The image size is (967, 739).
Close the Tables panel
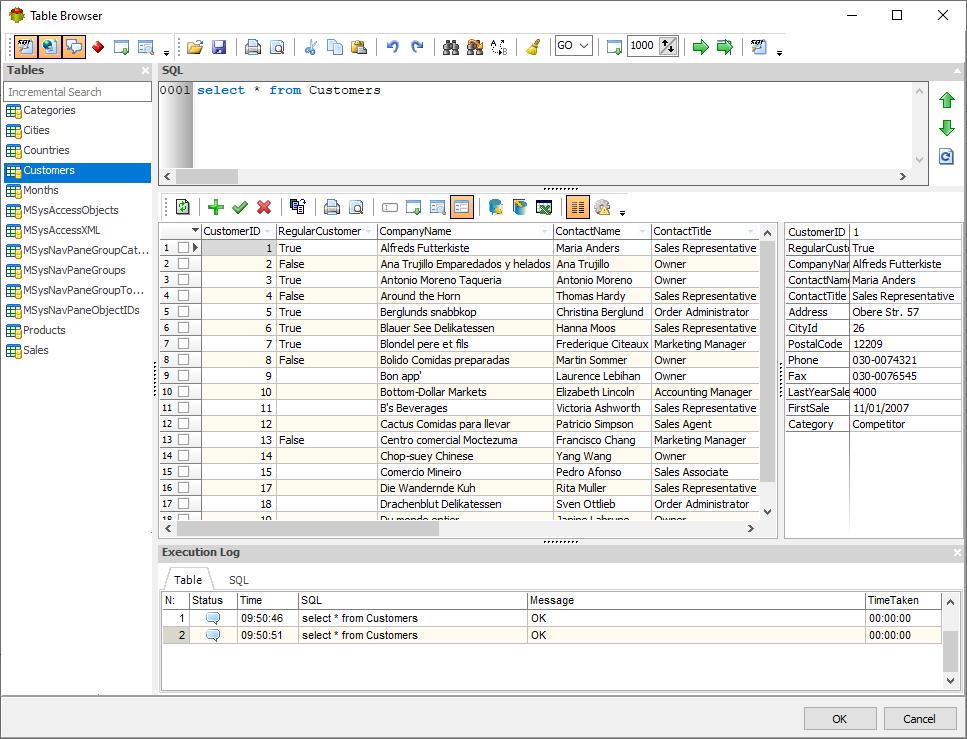[146, 70]
